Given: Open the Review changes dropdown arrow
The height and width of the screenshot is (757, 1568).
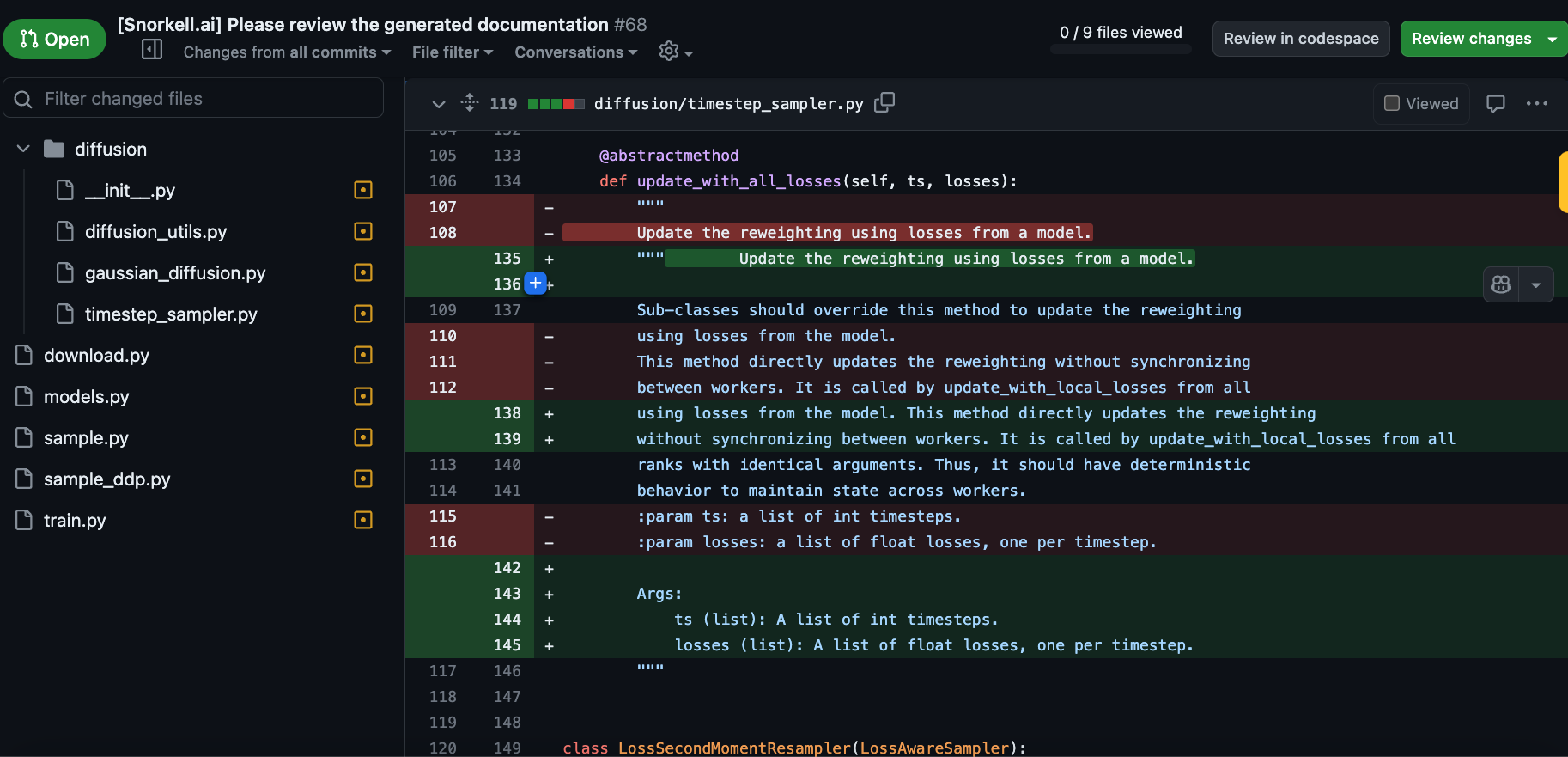Looking at the screenshot, I should click(x=1552, y=39).
